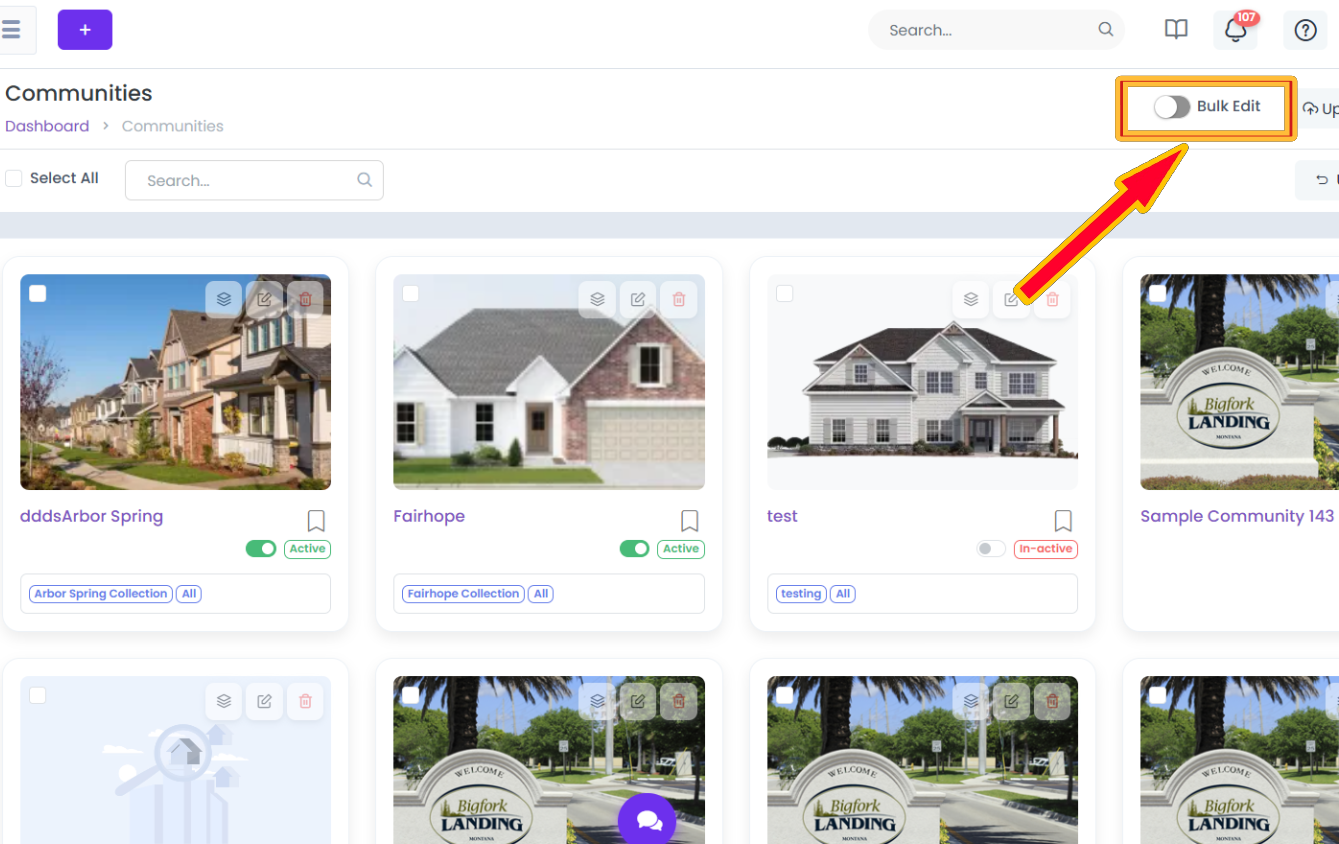Image resolution: width=1339 pixels, height=844 pixels.
Task: Open the Fairhope title link
Action: (429, 516)
